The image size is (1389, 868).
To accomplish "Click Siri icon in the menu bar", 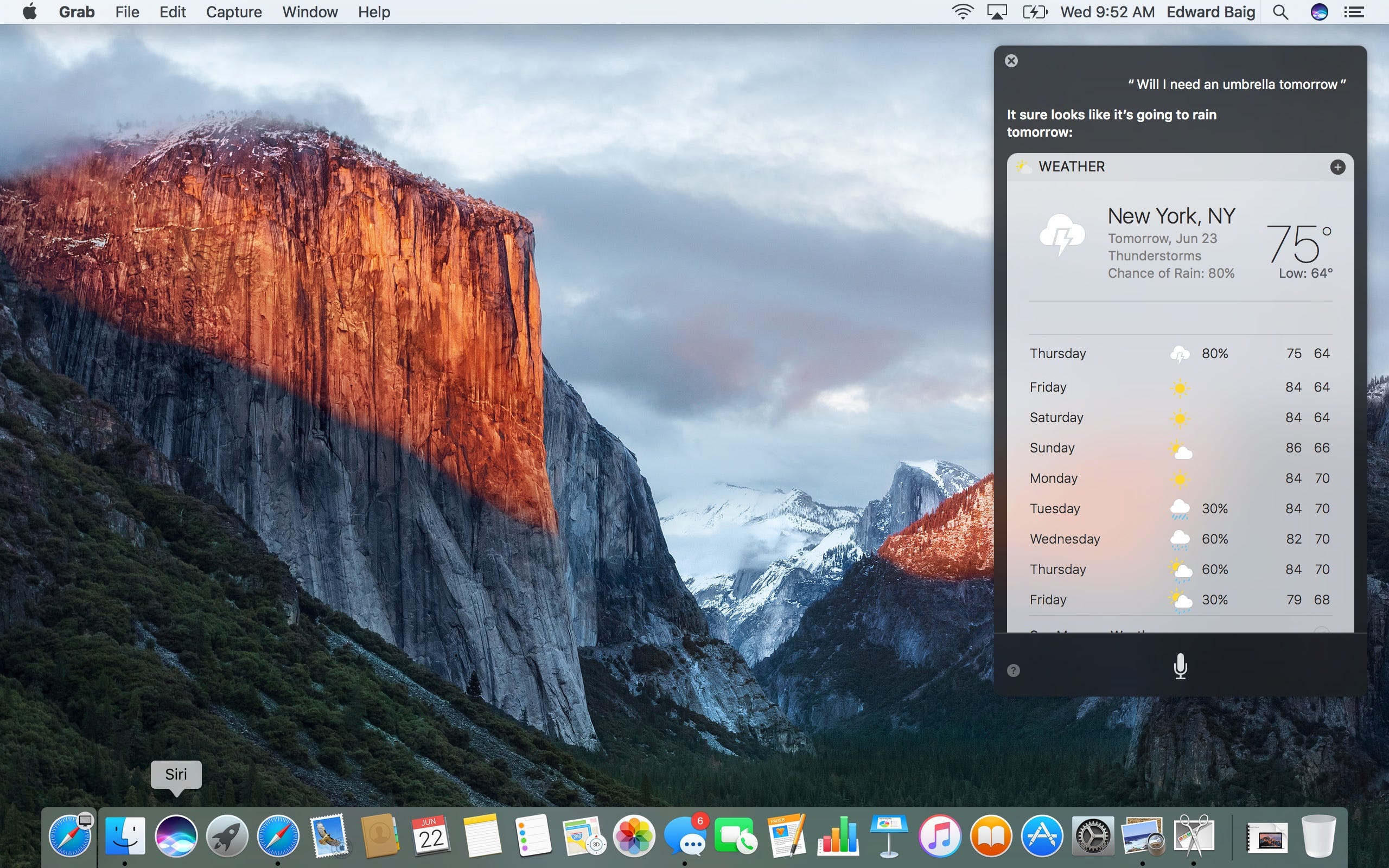I will click(x=1319, y=12).
